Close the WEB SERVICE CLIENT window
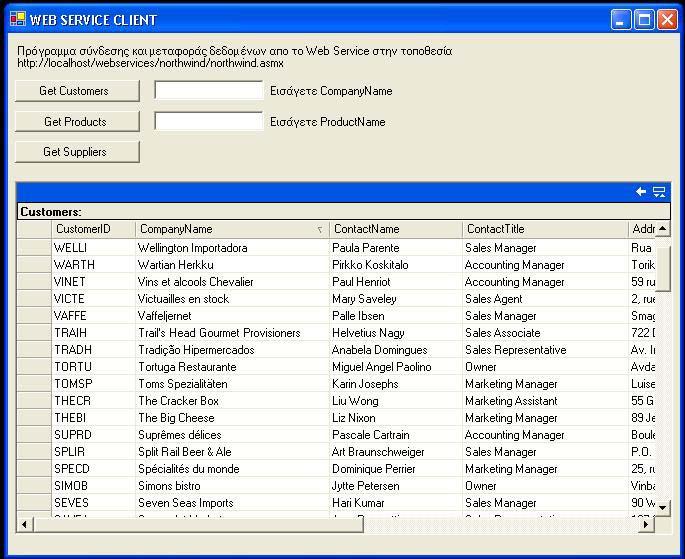 pos(668,20)
